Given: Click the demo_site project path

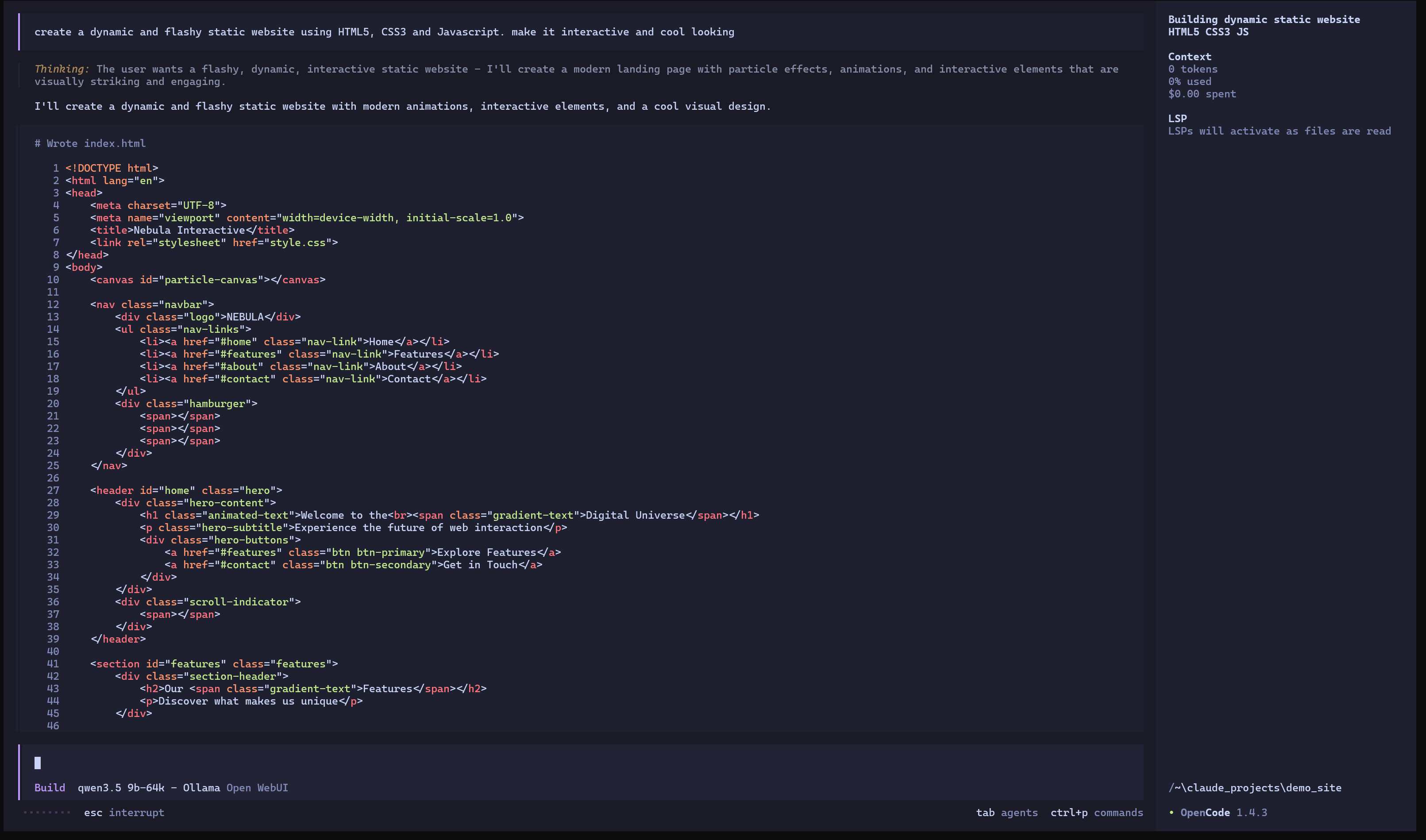Looking at the screenshot, I should [x=1255, y=787].
